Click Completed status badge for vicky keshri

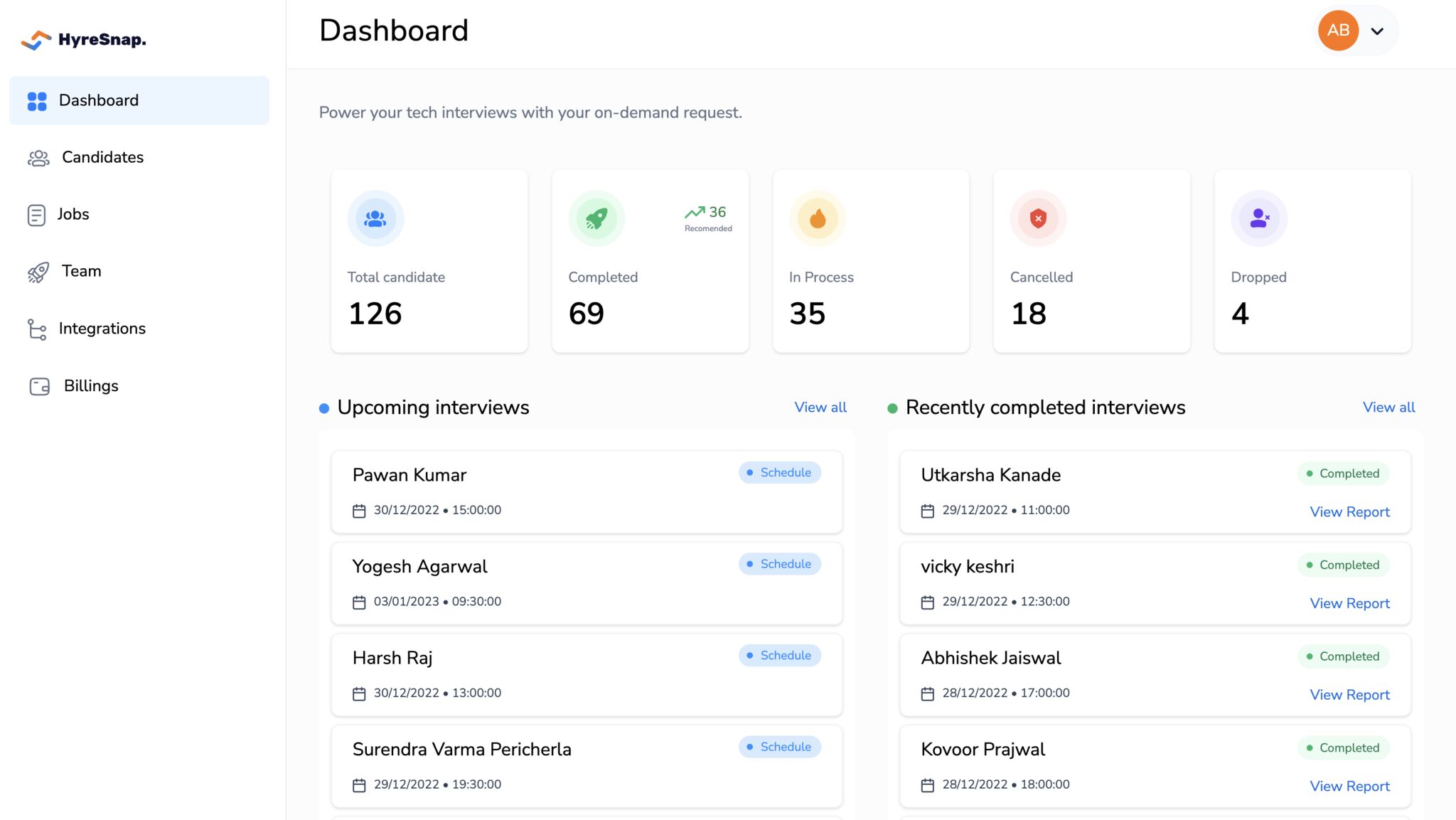1342,565
